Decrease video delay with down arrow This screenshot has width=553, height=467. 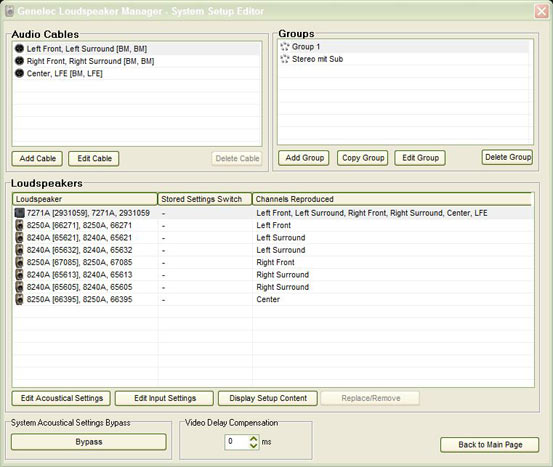point(254,445)
